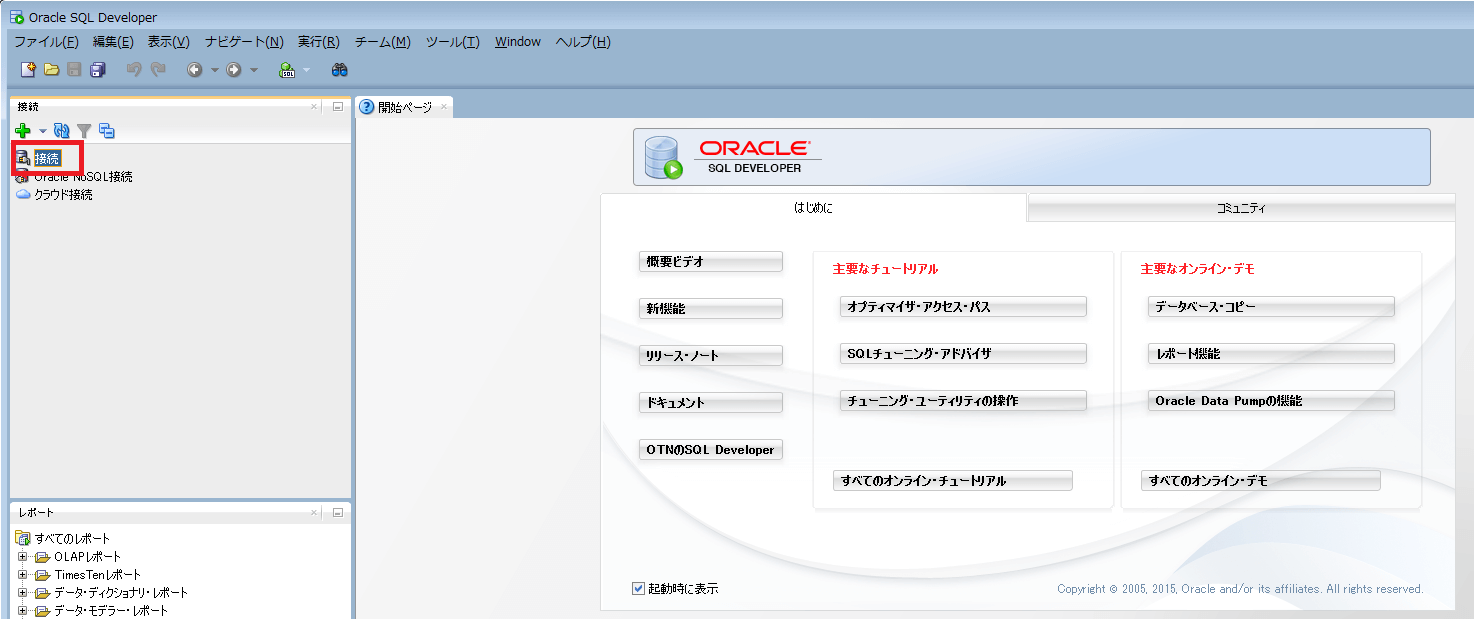Viewport: 1474px width, 619px height.
Task: Select the 開始ページ document tab
Action: click(x=404, y=107)
